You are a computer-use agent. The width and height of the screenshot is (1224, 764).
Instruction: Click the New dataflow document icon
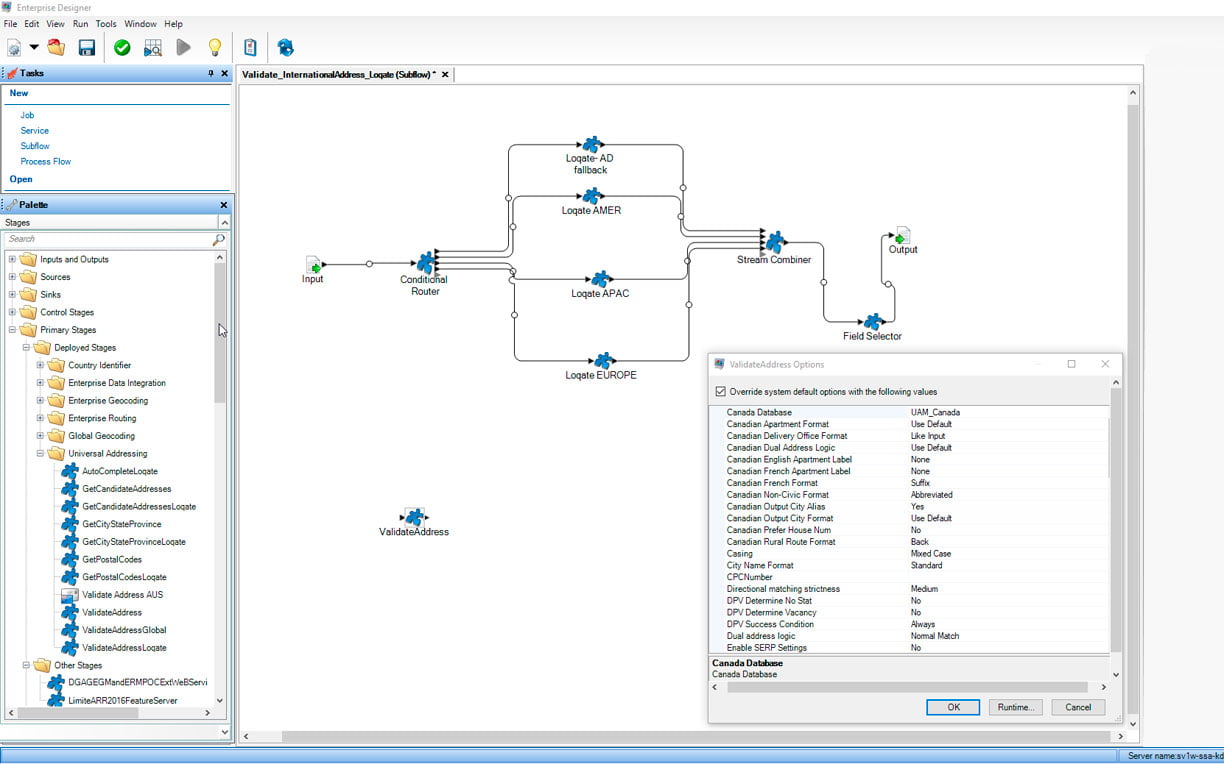(14, 47)
